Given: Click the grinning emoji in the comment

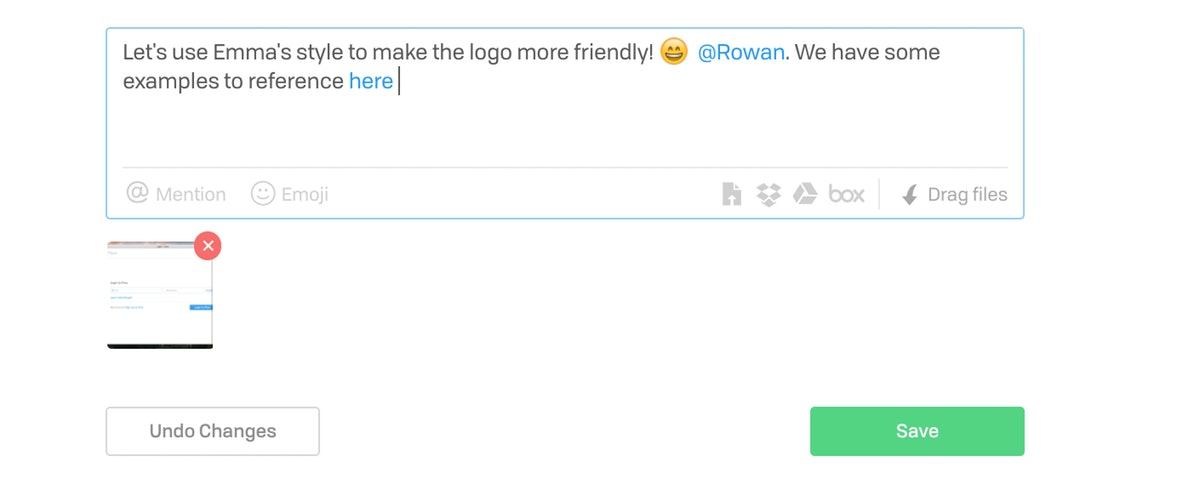Looking at the screenshot, I should [674, 52].
